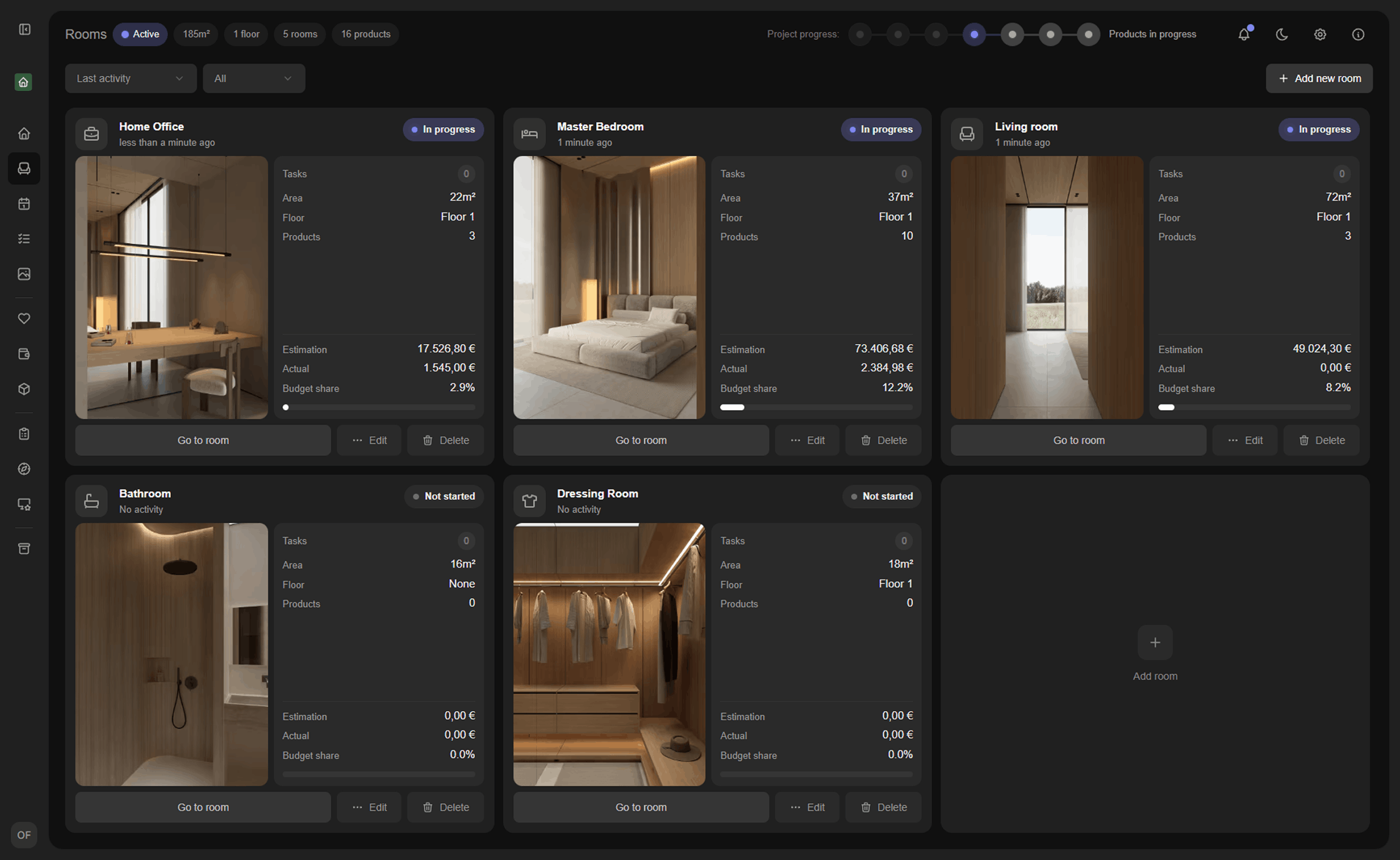Open the Tasks checklist section in the sidebar

pyautogui.click(x=24, y=238)
